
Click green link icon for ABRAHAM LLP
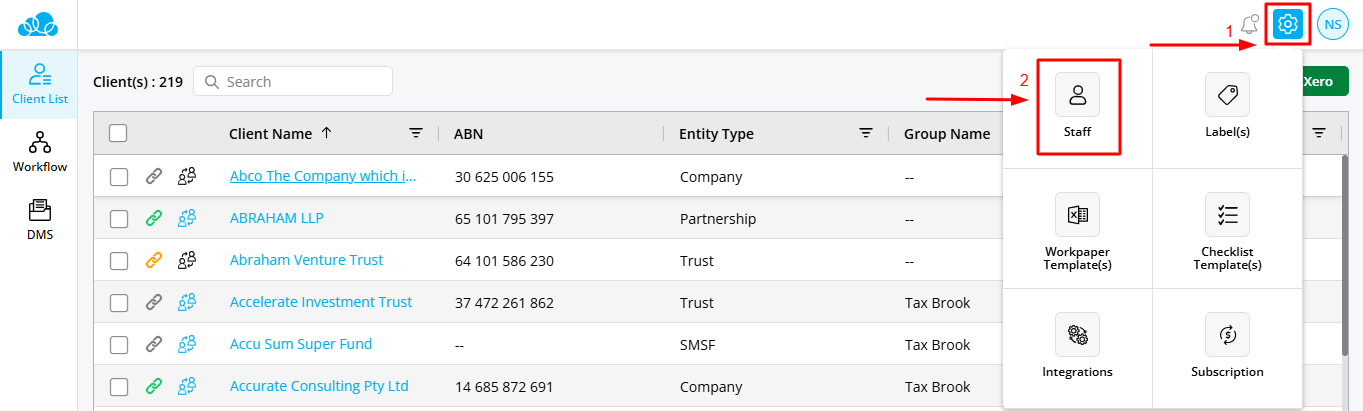(x=153, y=218)
